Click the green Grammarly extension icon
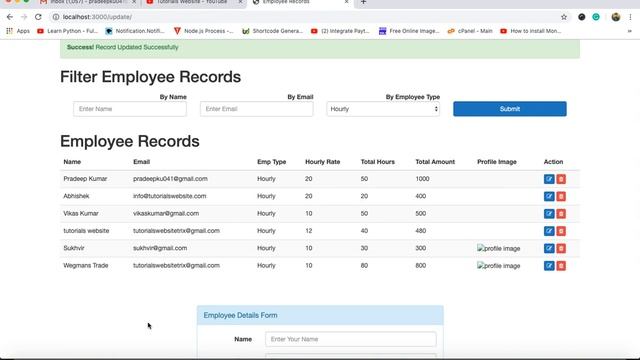The width and height of the screenshot is (640, 360). pos(596,17)
